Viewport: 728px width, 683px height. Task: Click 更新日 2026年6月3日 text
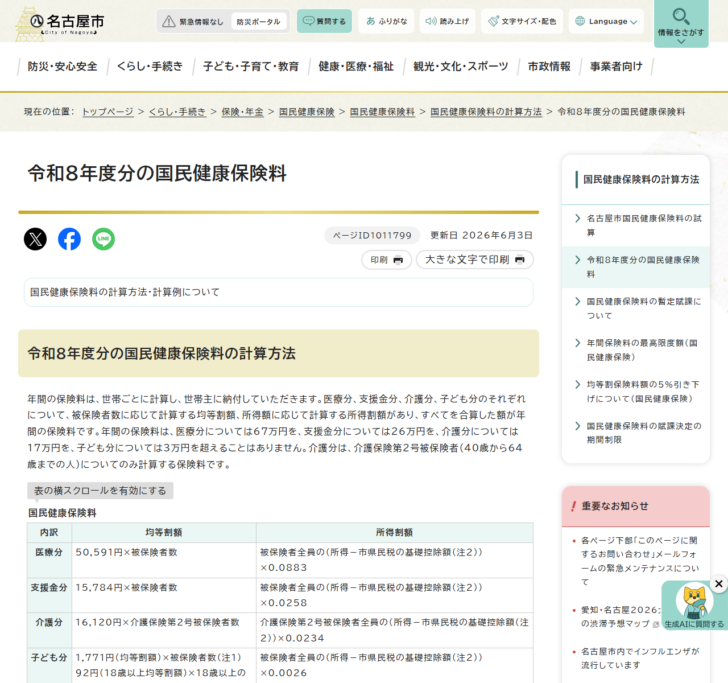point(481,235)
